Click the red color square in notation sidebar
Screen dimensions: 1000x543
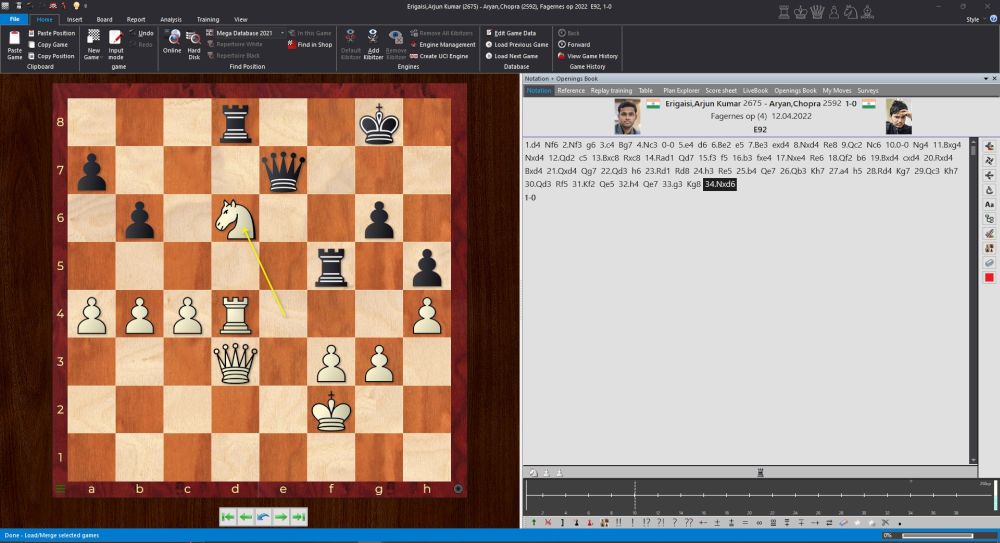989,277
